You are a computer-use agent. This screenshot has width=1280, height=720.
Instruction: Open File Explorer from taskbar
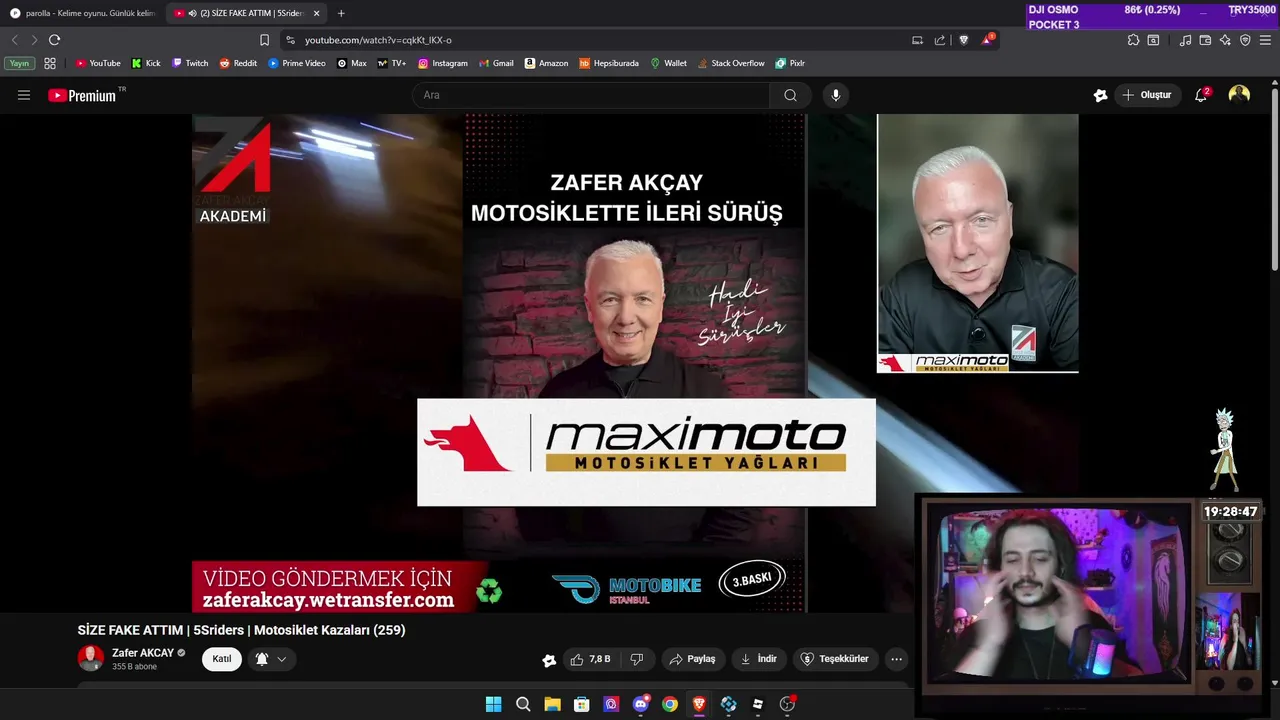point(552,704)
